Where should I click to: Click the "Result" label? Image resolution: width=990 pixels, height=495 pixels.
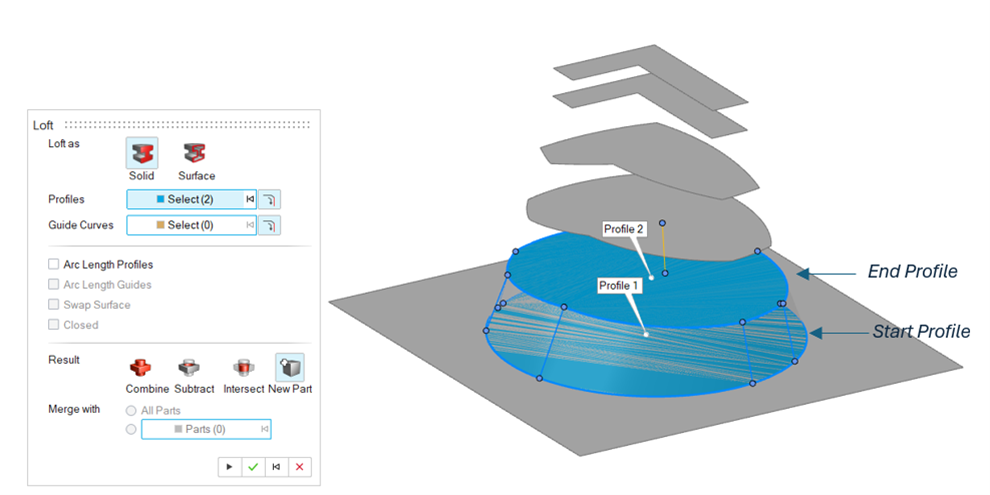click(64, 360)
